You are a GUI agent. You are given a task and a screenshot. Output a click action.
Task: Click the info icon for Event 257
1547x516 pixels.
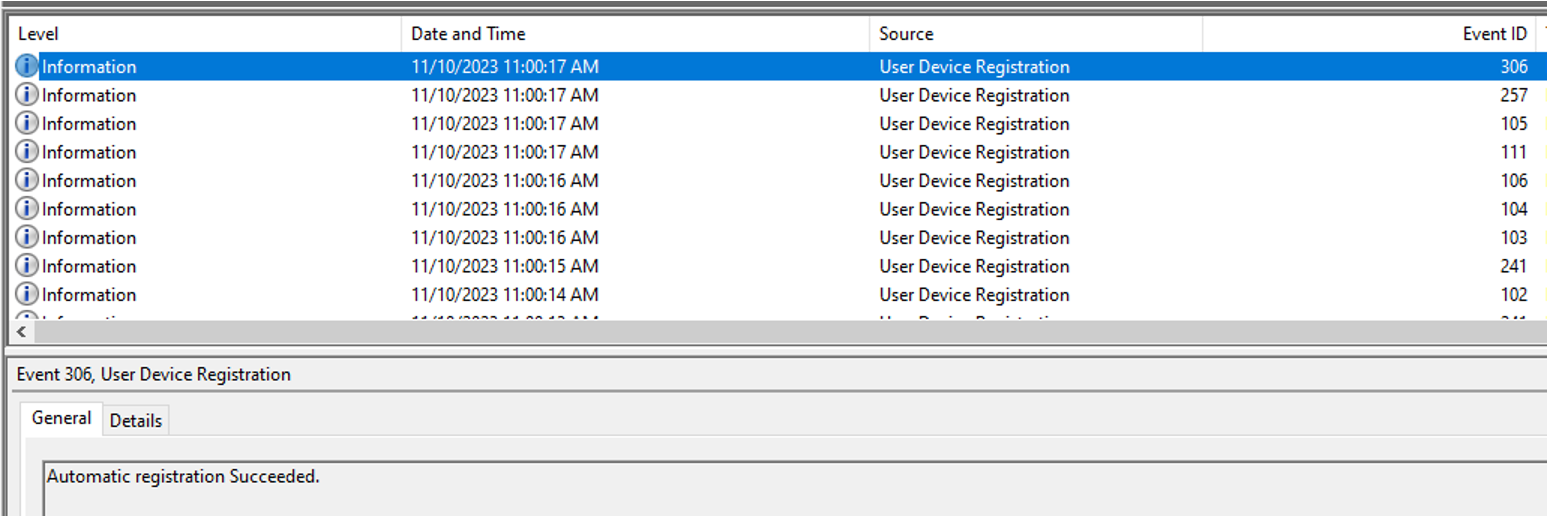click(x=27, y=95)
